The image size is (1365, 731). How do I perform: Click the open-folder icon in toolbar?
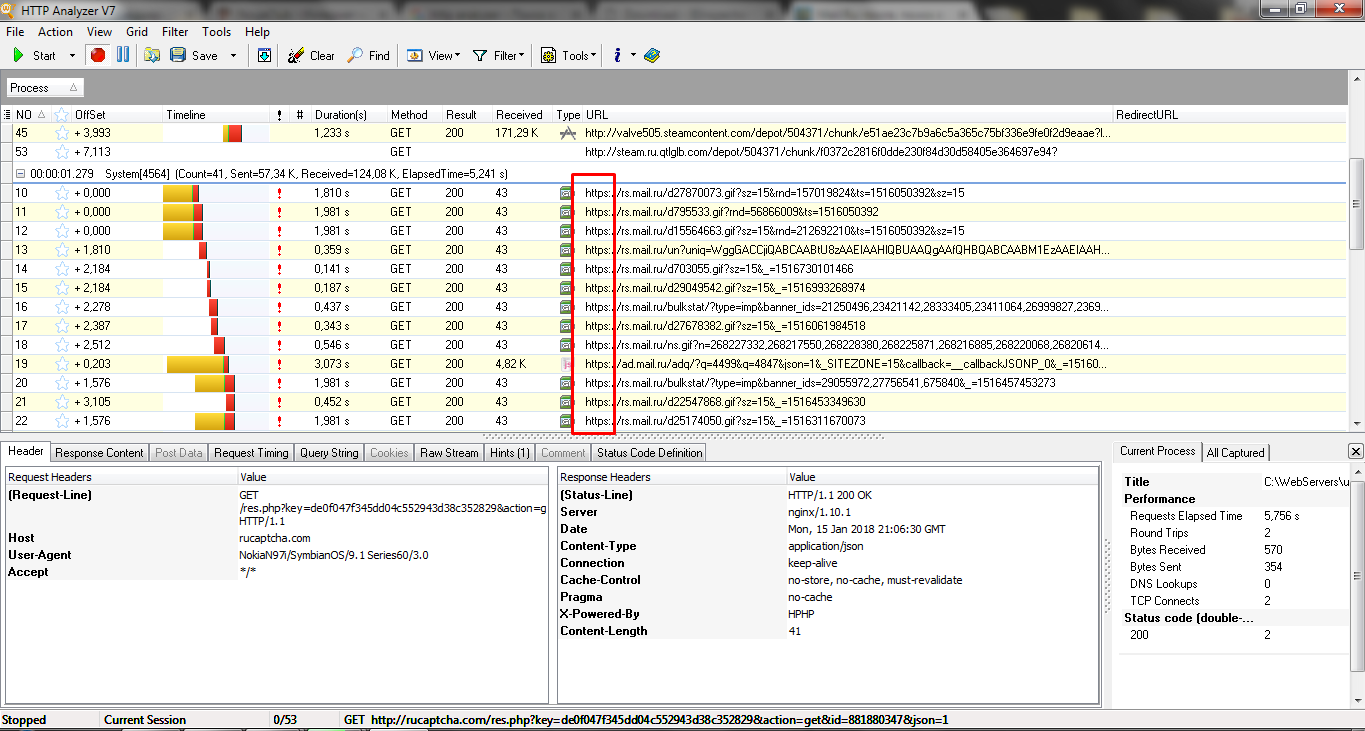pos(152,55)
